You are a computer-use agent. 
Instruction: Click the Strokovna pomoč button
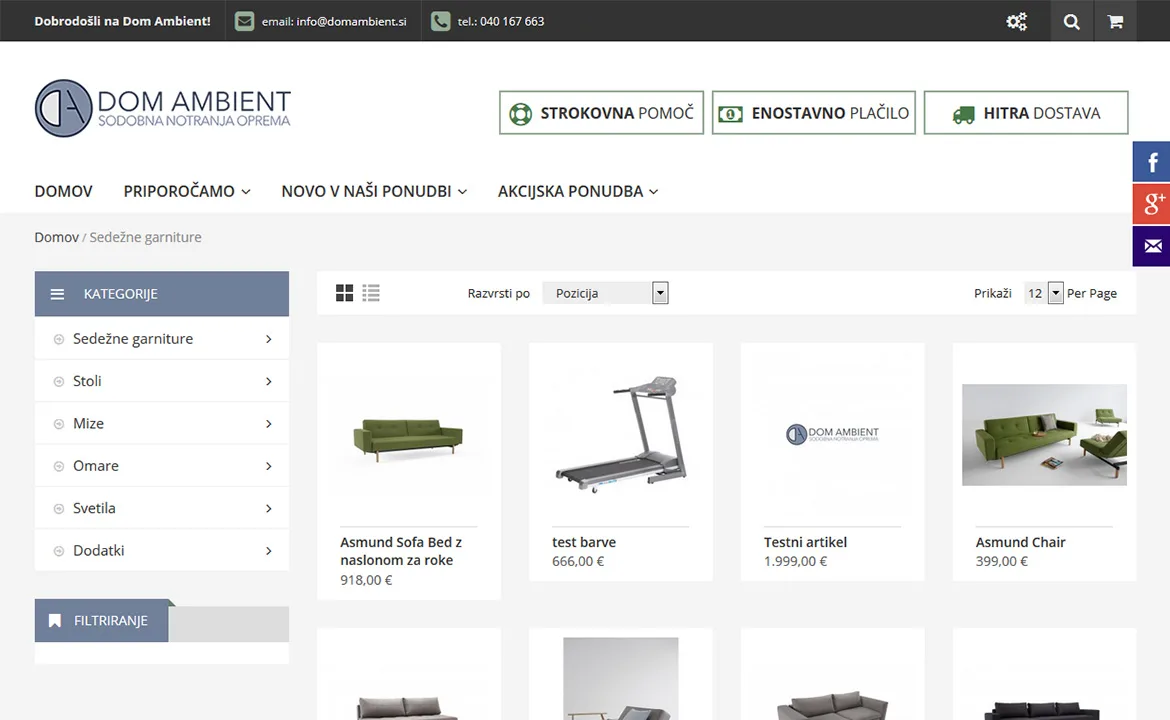tap(601, 113)
